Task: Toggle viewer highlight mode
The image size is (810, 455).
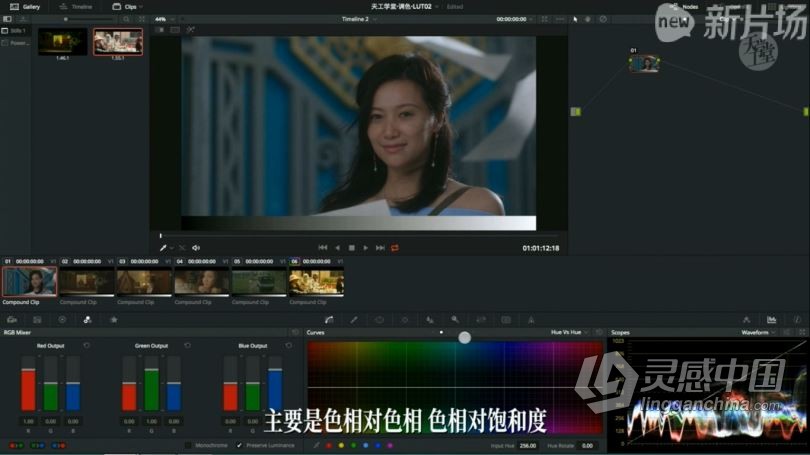Action: click(191, 30)
